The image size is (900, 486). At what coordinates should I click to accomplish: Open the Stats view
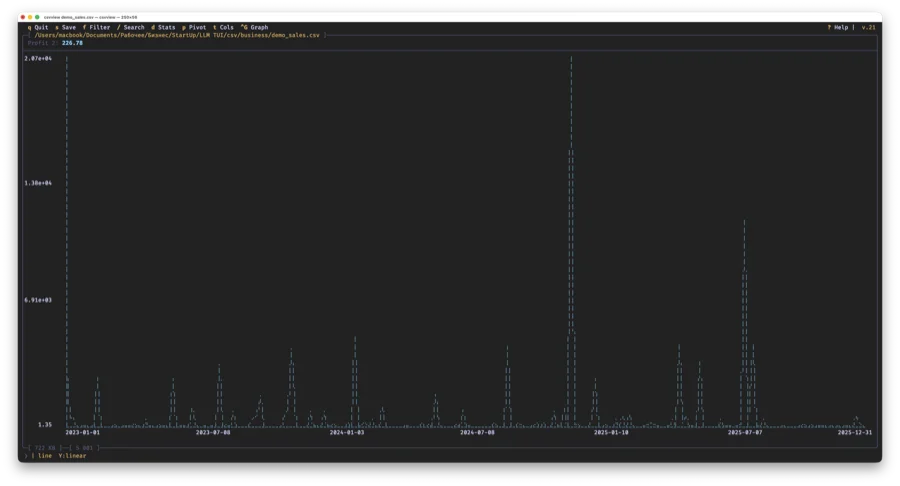click(164, 27)
